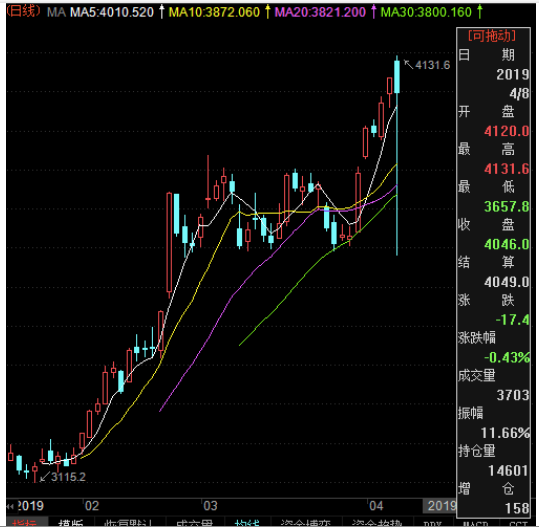Click the 3115.2 low price marker
Screen dimensions: 539x527
(63, 477)
